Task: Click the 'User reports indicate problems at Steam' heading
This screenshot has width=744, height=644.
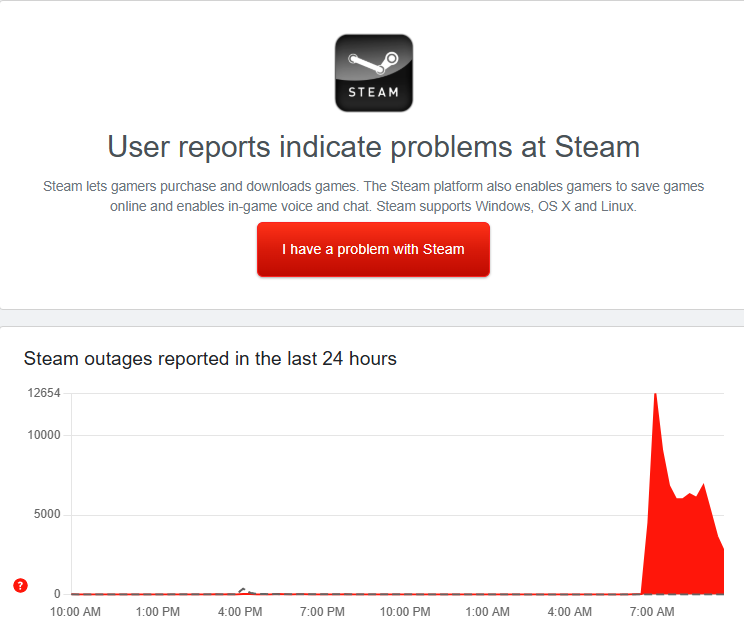Action: 373,147
